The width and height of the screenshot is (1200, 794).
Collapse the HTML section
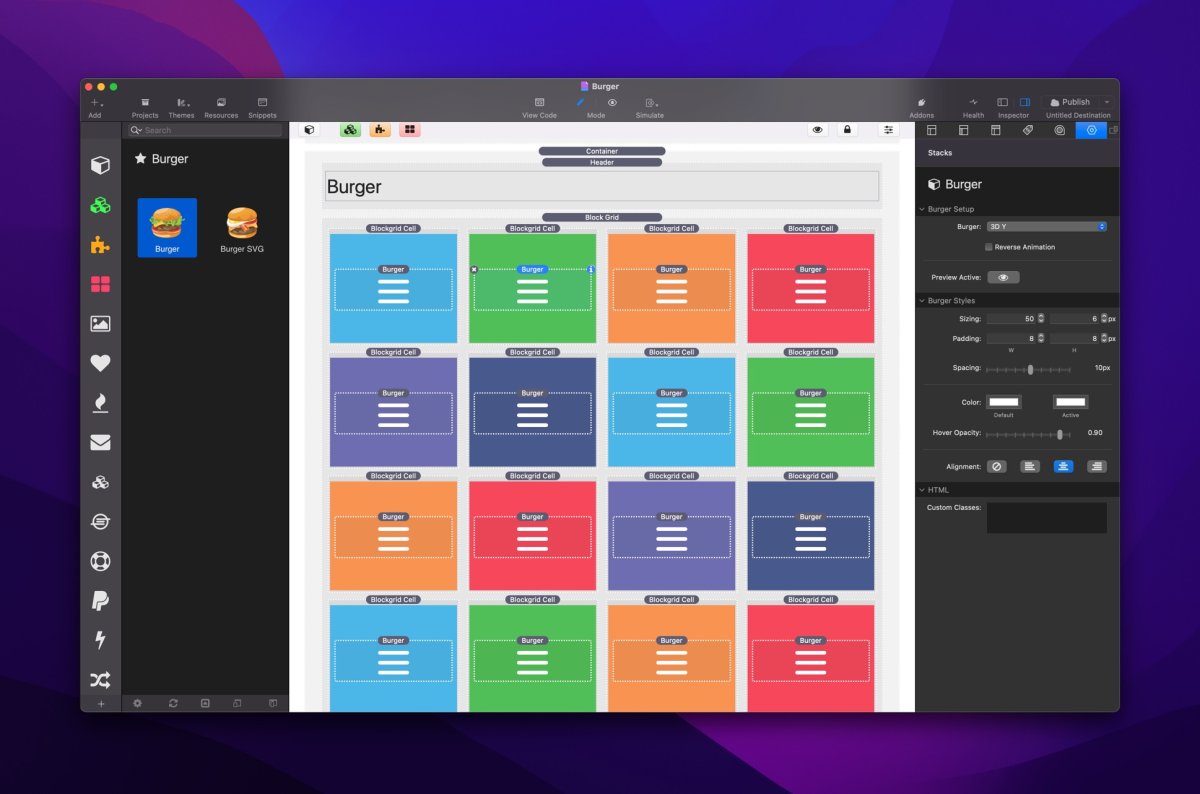pos(921,490)
